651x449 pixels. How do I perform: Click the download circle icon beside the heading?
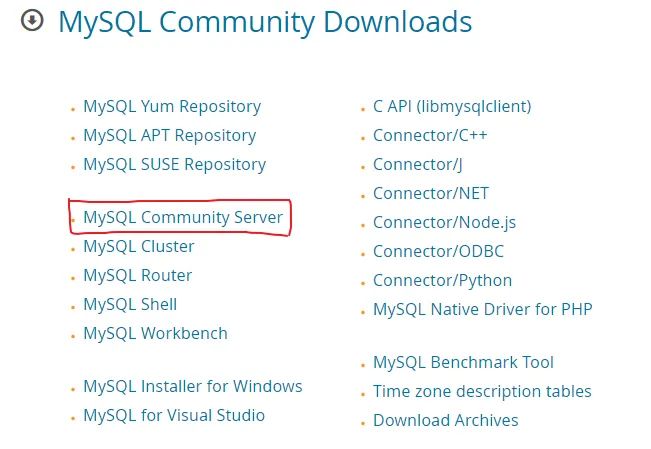click(x=32, y=20)
